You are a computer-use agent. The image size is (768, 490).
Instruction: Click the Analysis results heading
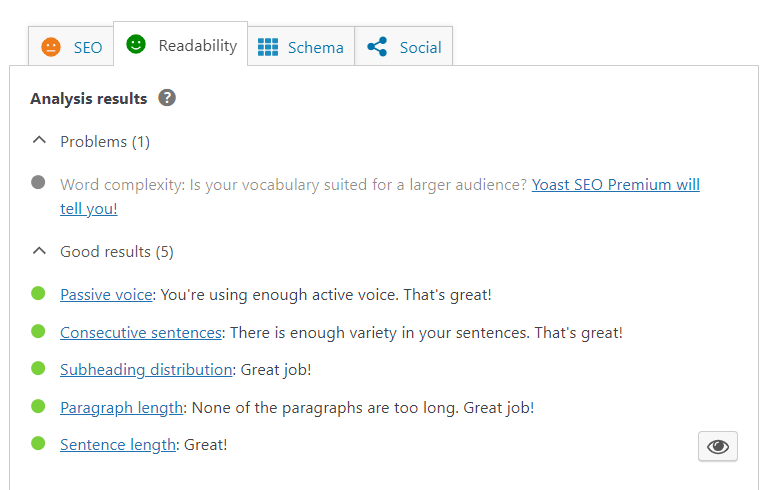click(89, 98)
